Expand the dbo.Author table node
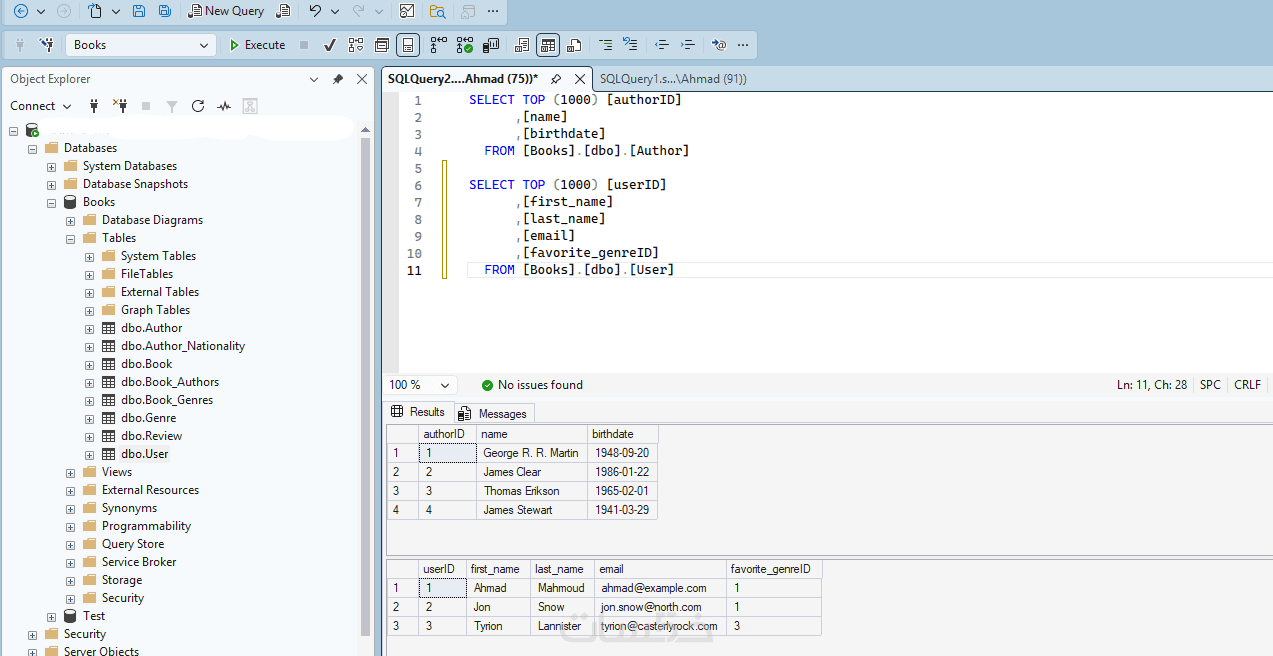1273x656 pixels. 90,328
